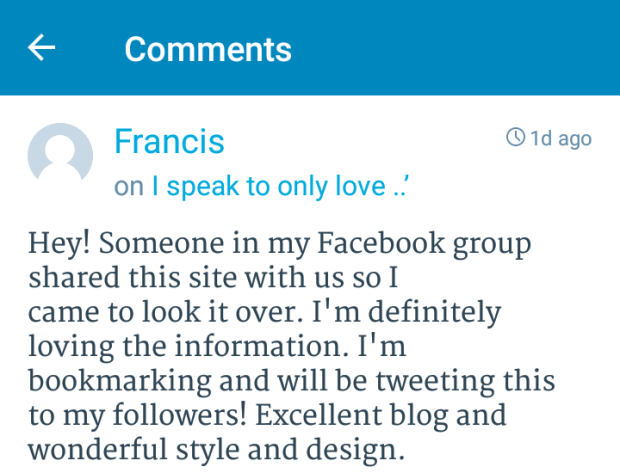This screenshot has width=620, height=473.
Task: Click the '1d ago' timestamp
Action: [560, 138]
